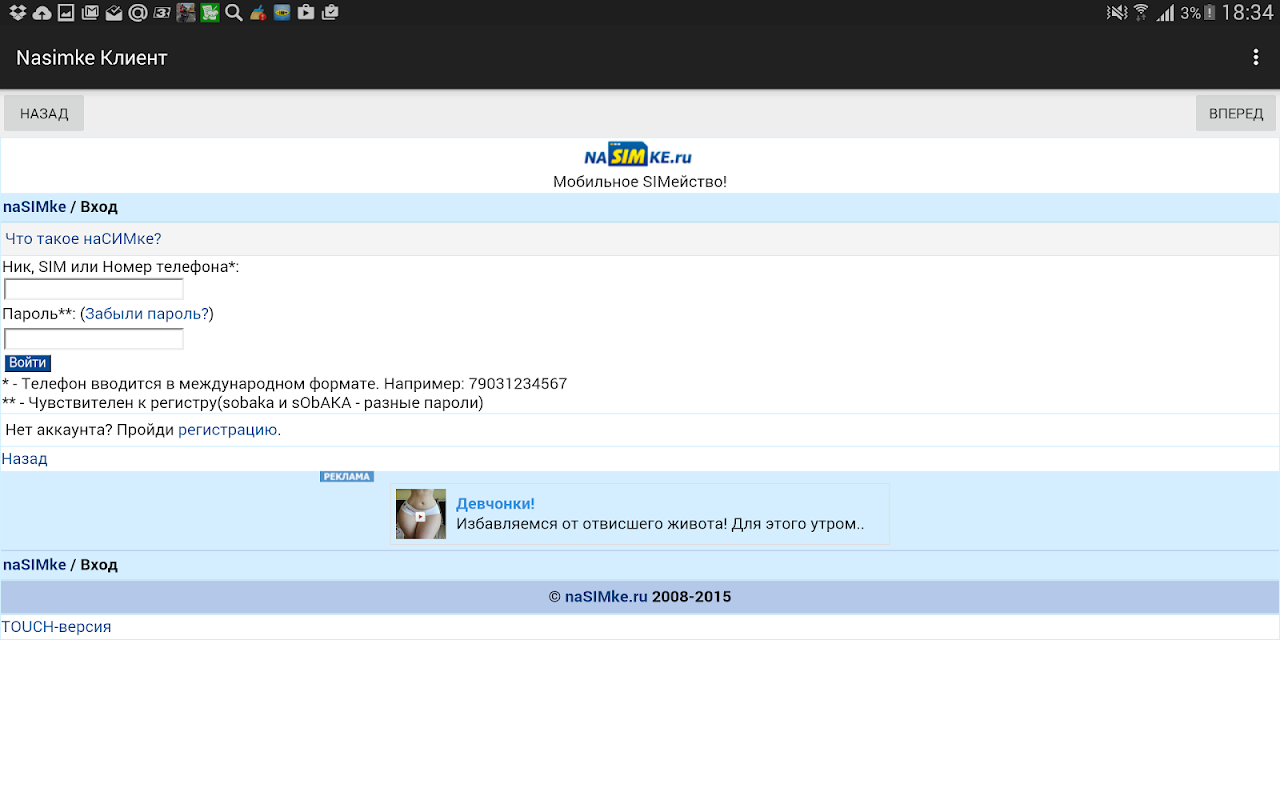Screen dimensions: 1280x800
Task: Tap the picture notification icon in status bar
Action: click(66, 13)
